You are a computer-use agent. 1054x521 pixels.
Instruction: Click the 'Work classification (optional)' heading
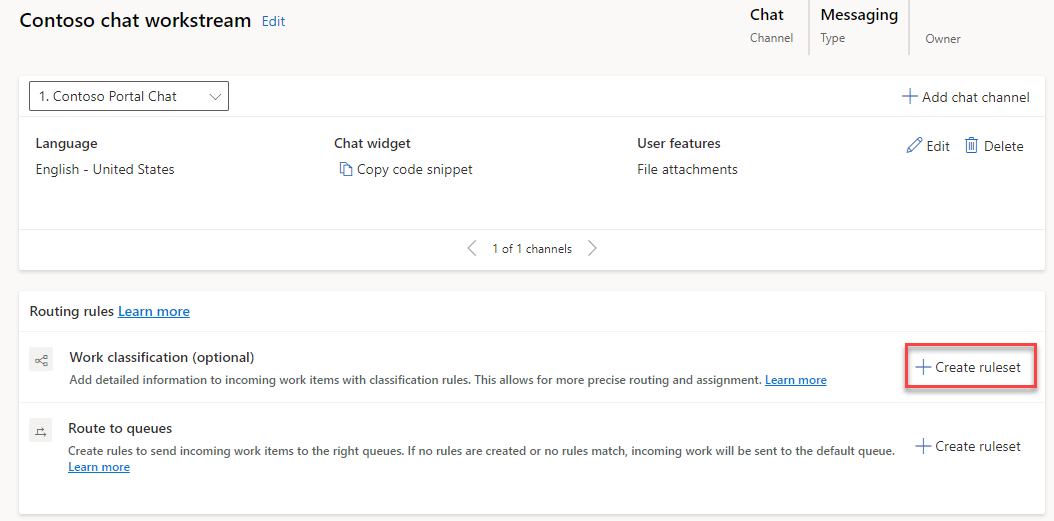pyautogui.click(x=162, y=357)
